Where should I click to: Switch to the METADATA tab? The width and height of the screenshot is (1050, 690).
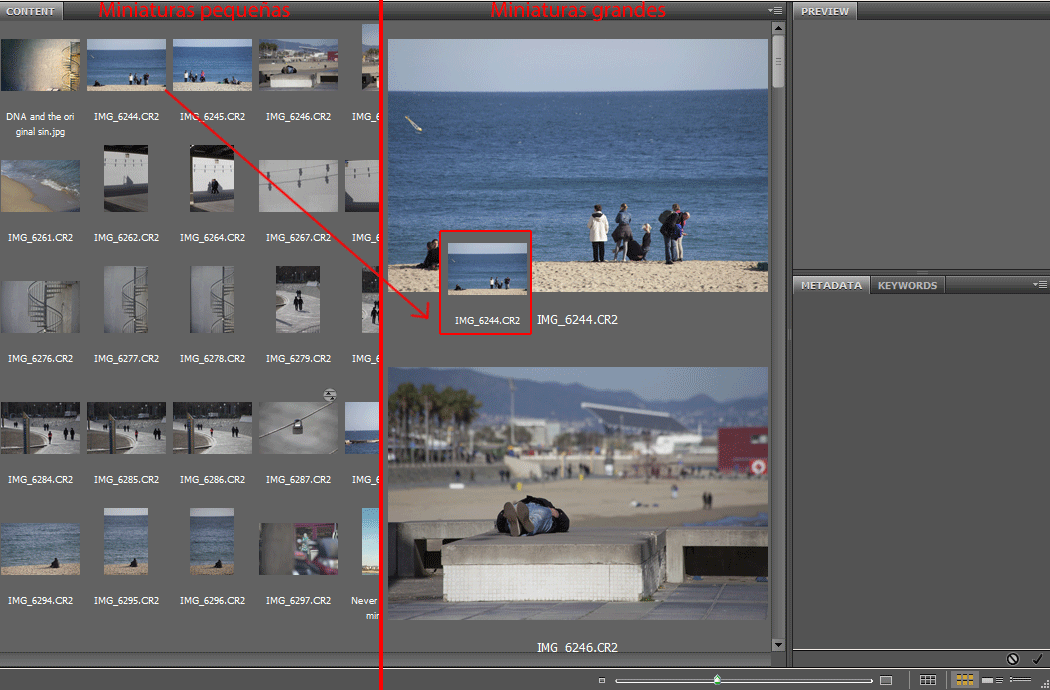click(831, 285)
